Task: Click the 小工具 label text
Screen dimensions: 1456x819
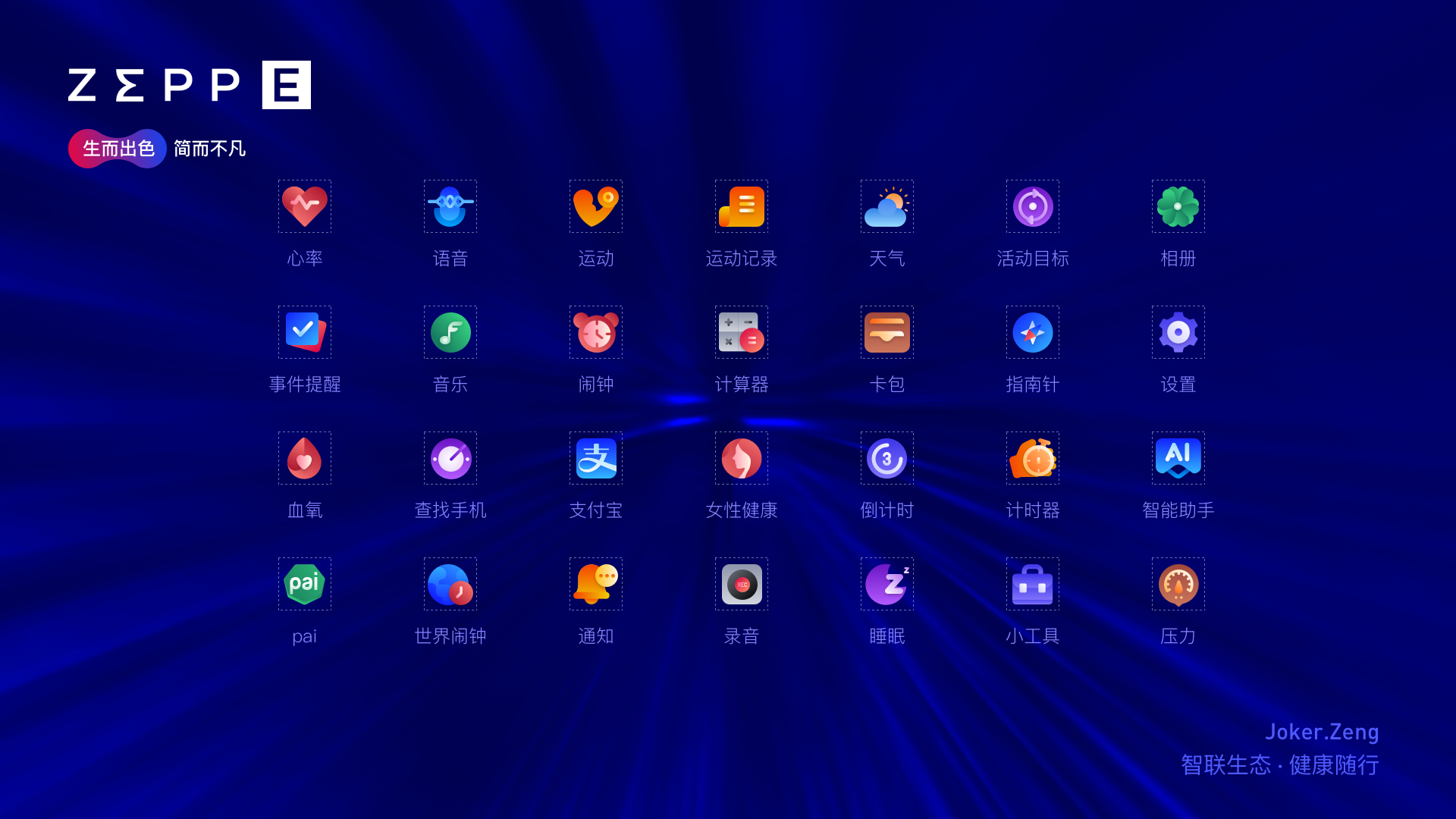Action: pyautogui.click(x=1033, y=636)
